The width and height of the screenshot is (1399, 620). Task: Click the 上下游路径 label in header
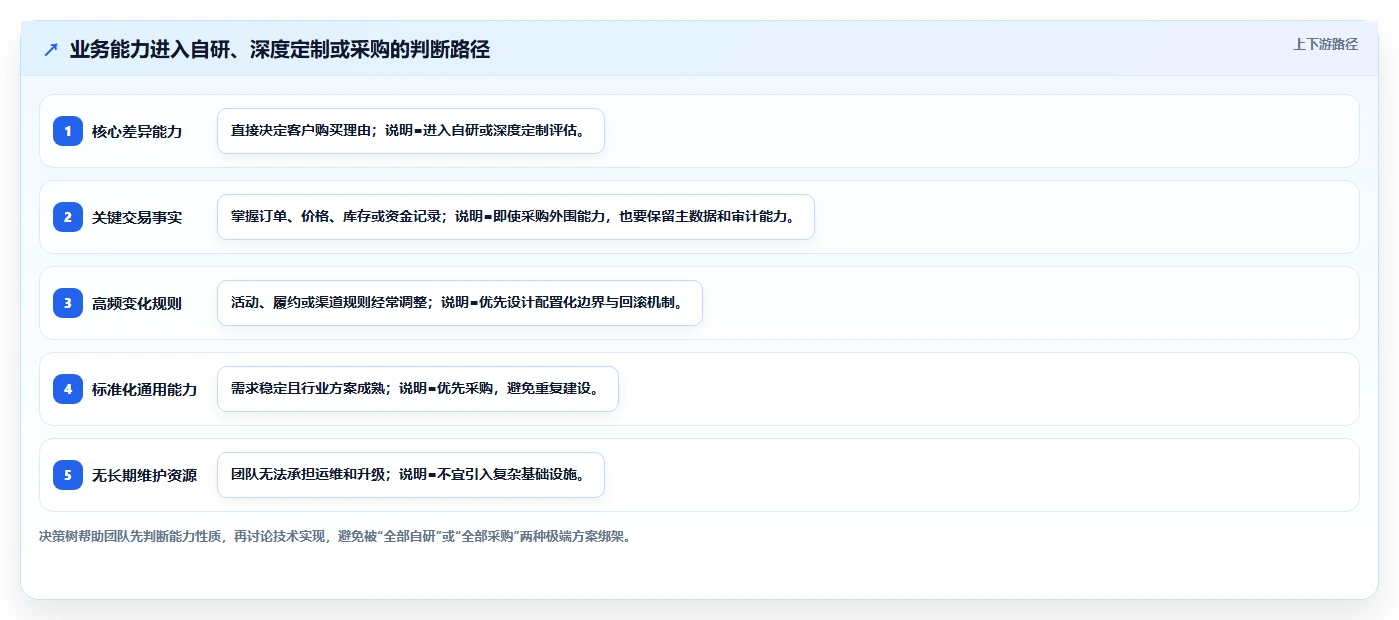click(x=1325, y=44)
